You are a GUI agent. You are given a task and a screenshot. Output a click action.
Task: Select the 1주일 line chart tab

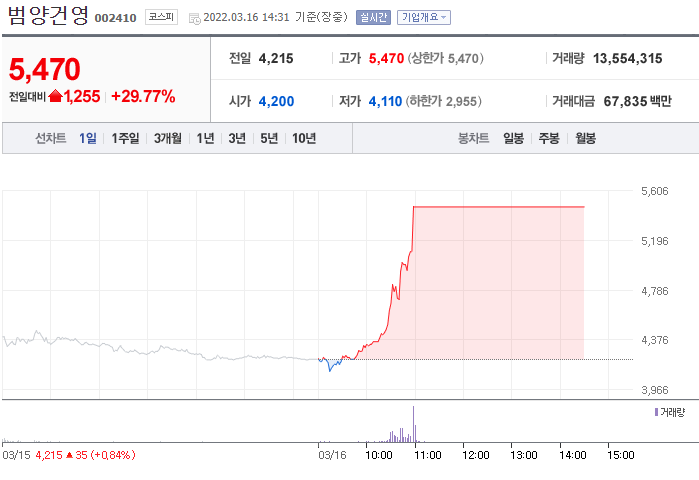coord(125,138)
